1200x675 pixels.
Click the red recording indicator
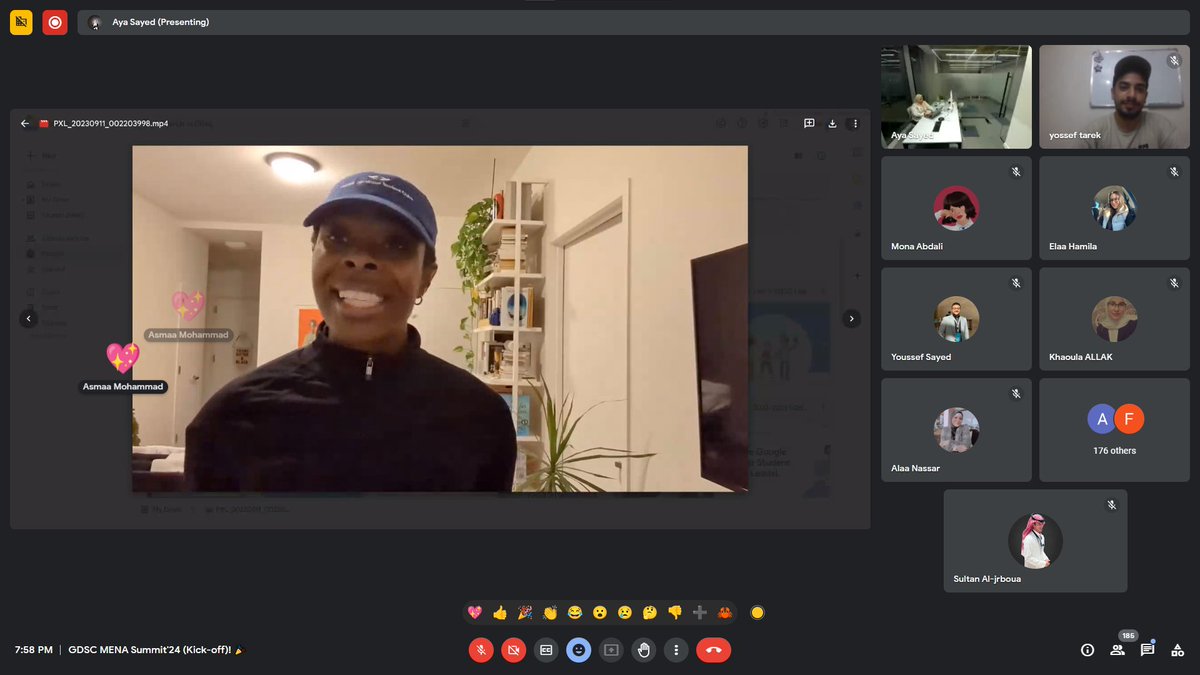(55, 22)
